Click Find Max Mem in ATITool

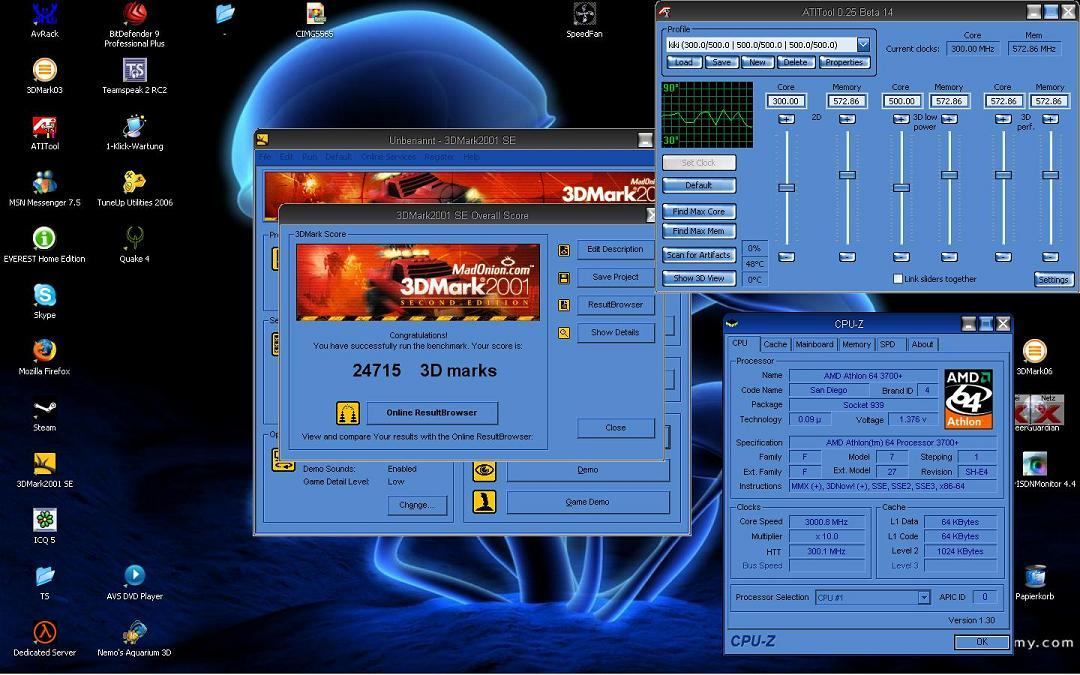pyautogui.click(x=698, y=231)
